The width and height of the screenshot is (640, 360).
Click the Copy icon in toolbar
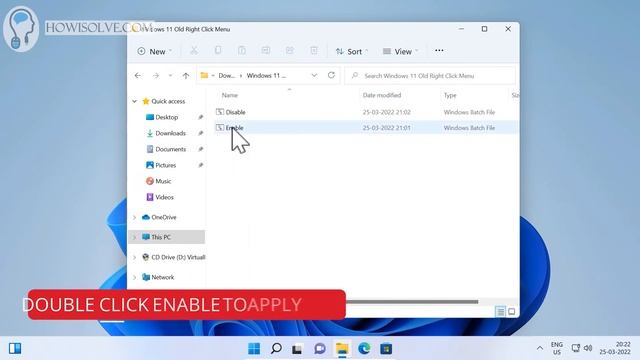pyautogui.click(x=218, y=51)
